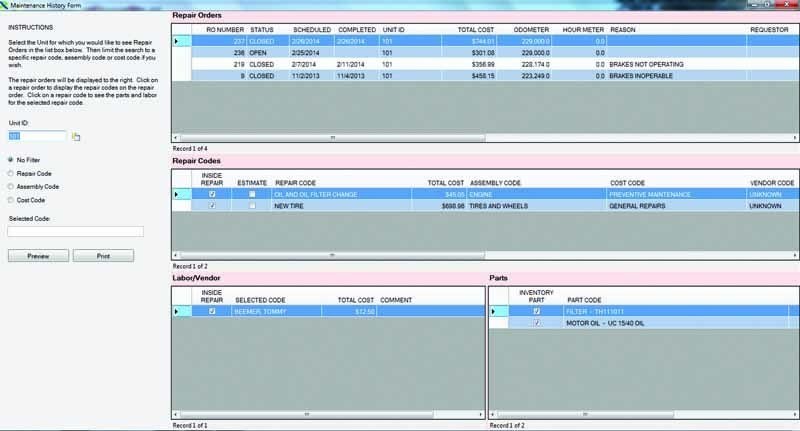800x431 pixels.
Task: Uncheck Inside Repair for Oil Change row
Action: (x=212, y=194)
